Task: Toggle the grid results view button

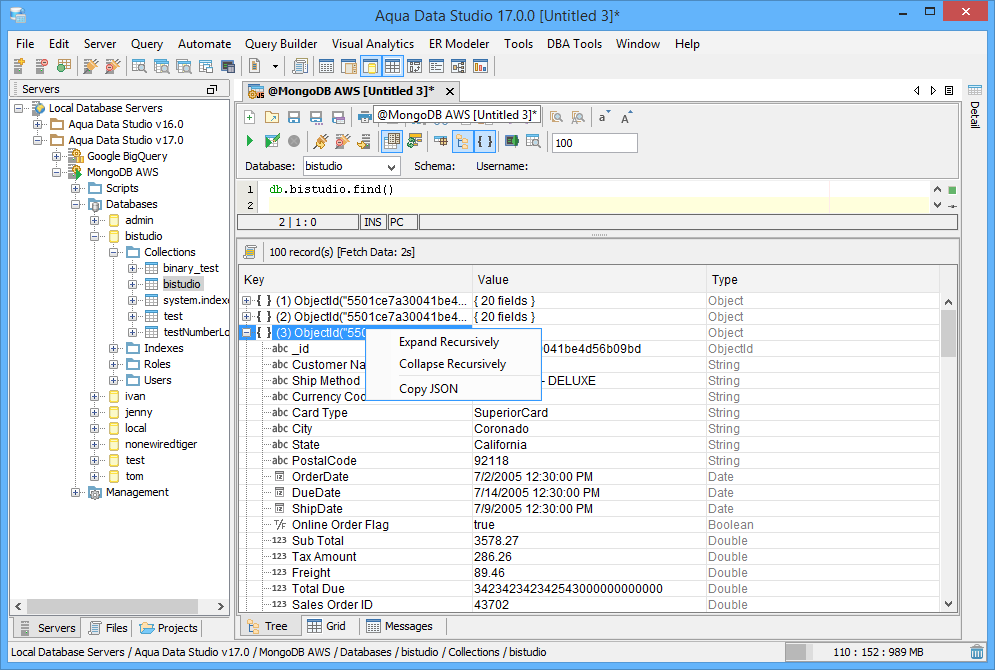Action: [x=392, y=141]
